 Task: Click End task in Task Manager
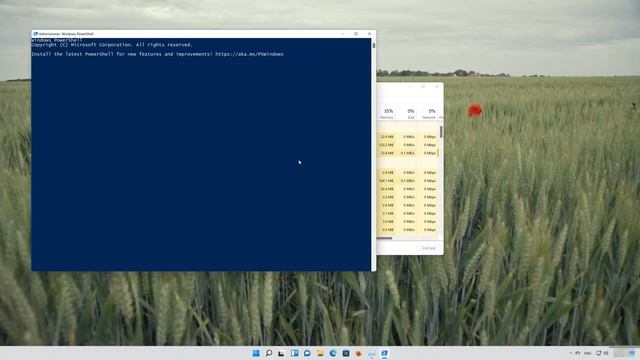429,248
